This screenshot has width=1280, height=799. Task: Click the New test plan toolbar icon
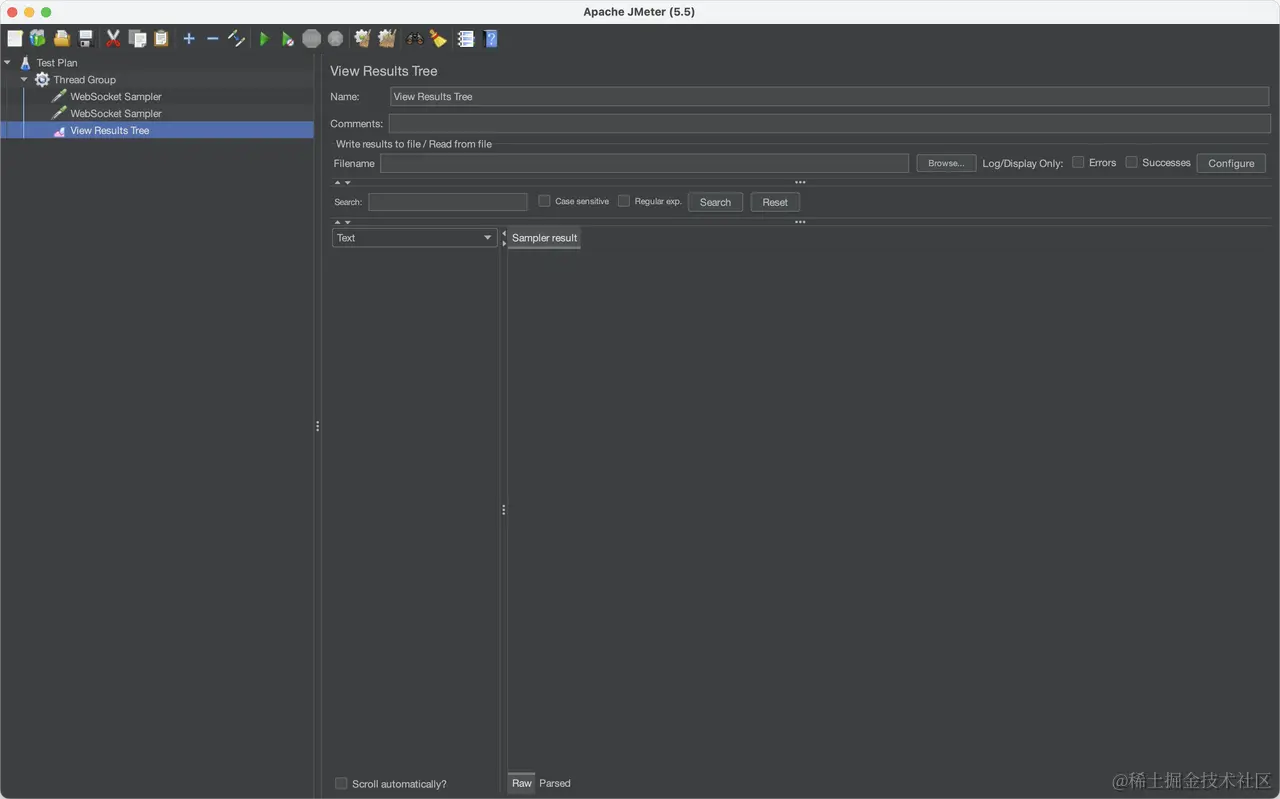click(x=15, y=39)
